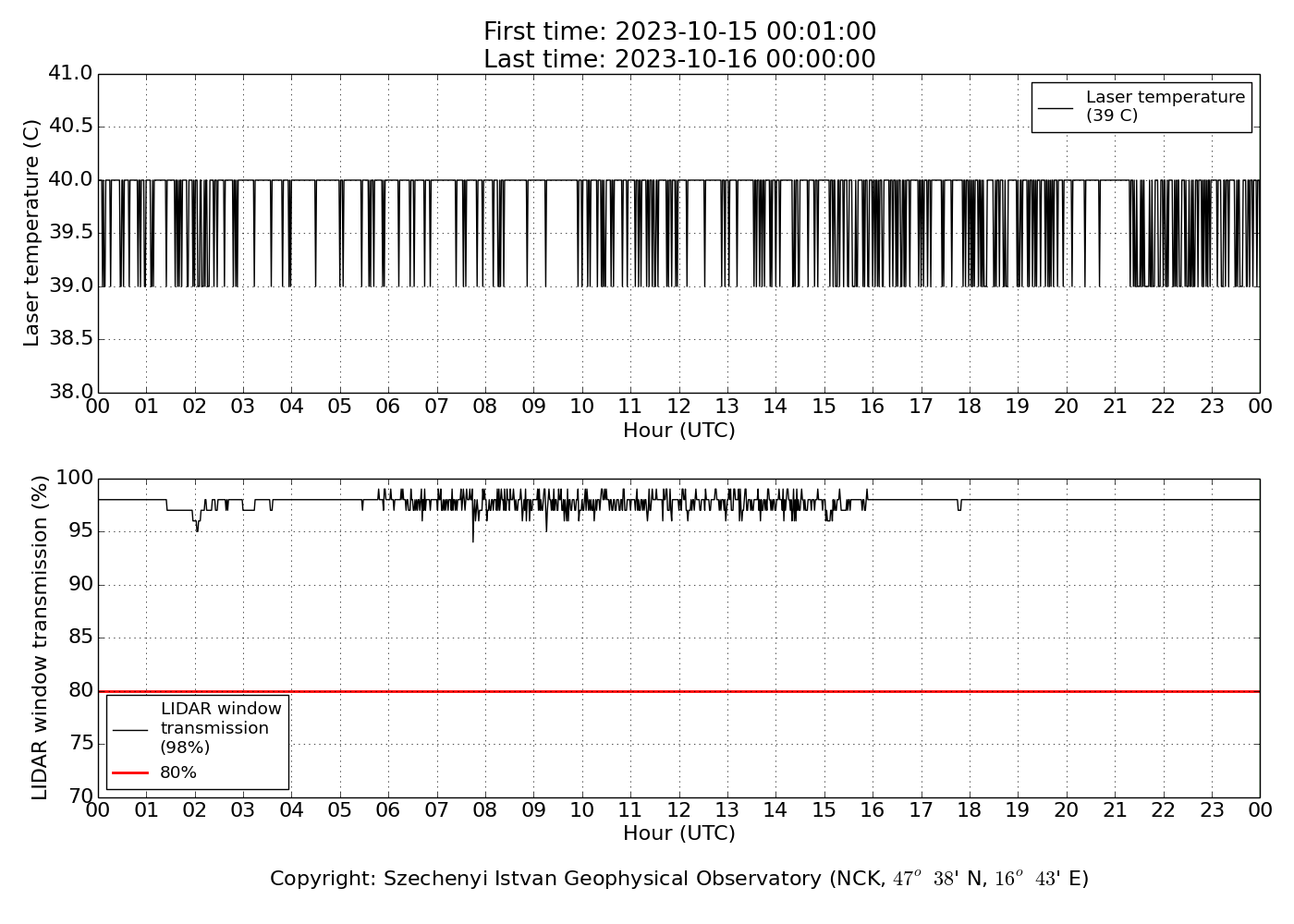
Task: Click the '80' tick on the transmission axis
Action: 81,690
